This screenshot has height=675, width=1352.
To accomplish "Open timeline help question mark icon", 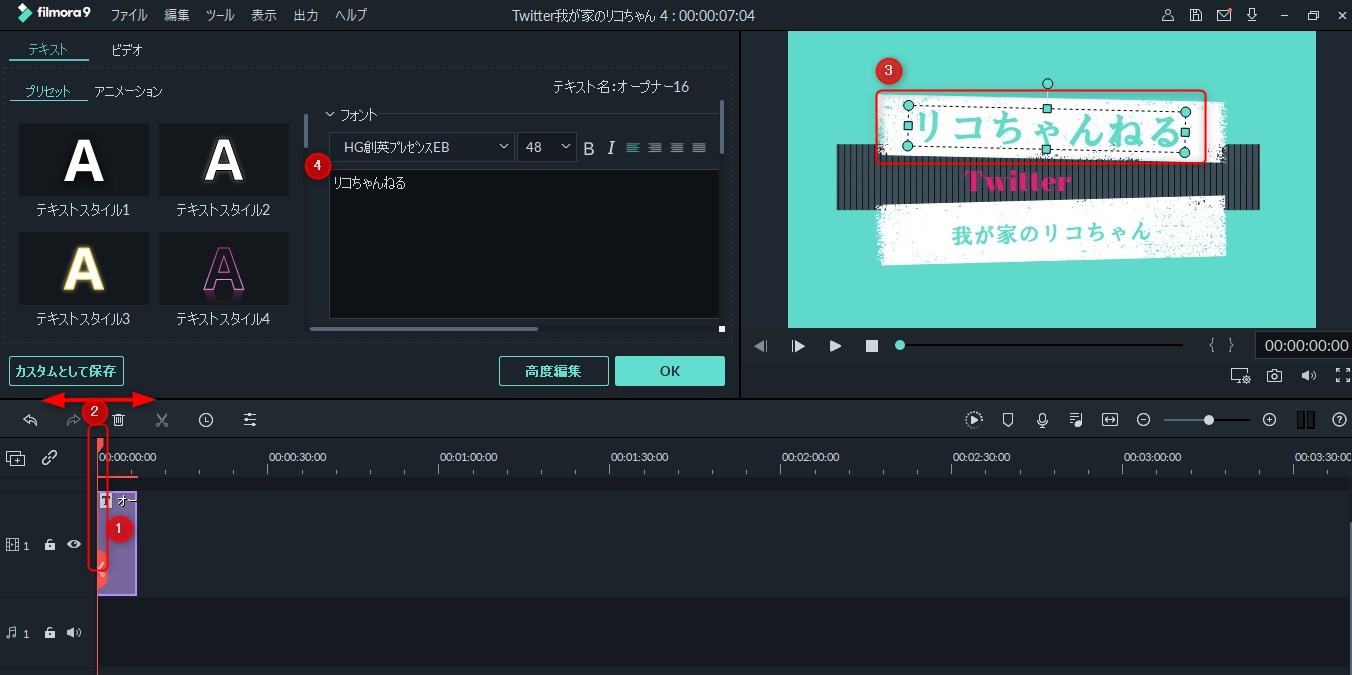I will click(1340, 420).
